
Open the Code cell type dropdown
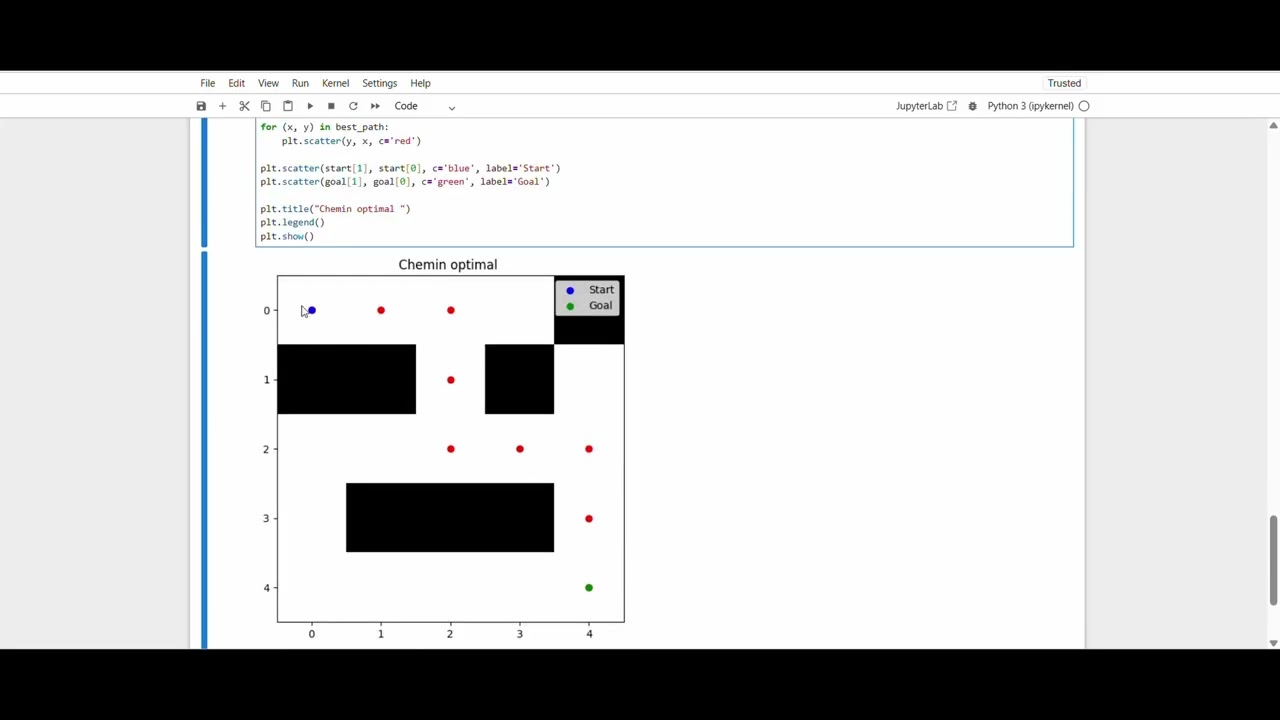(x=424, y=106)
